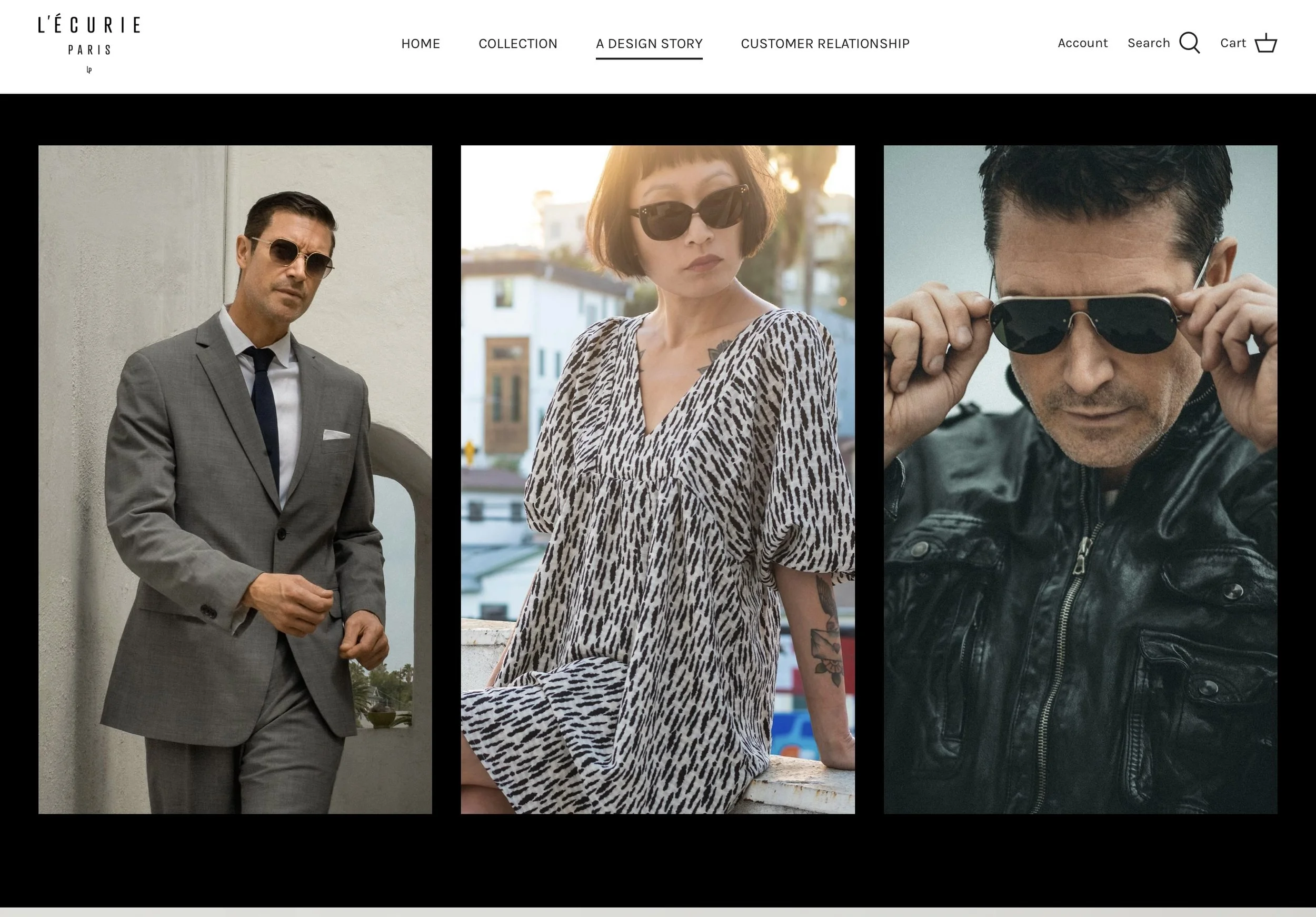This screenshot has height=917, width=1316.
Task: Open the Customer Relationship page
Action: 825,44
